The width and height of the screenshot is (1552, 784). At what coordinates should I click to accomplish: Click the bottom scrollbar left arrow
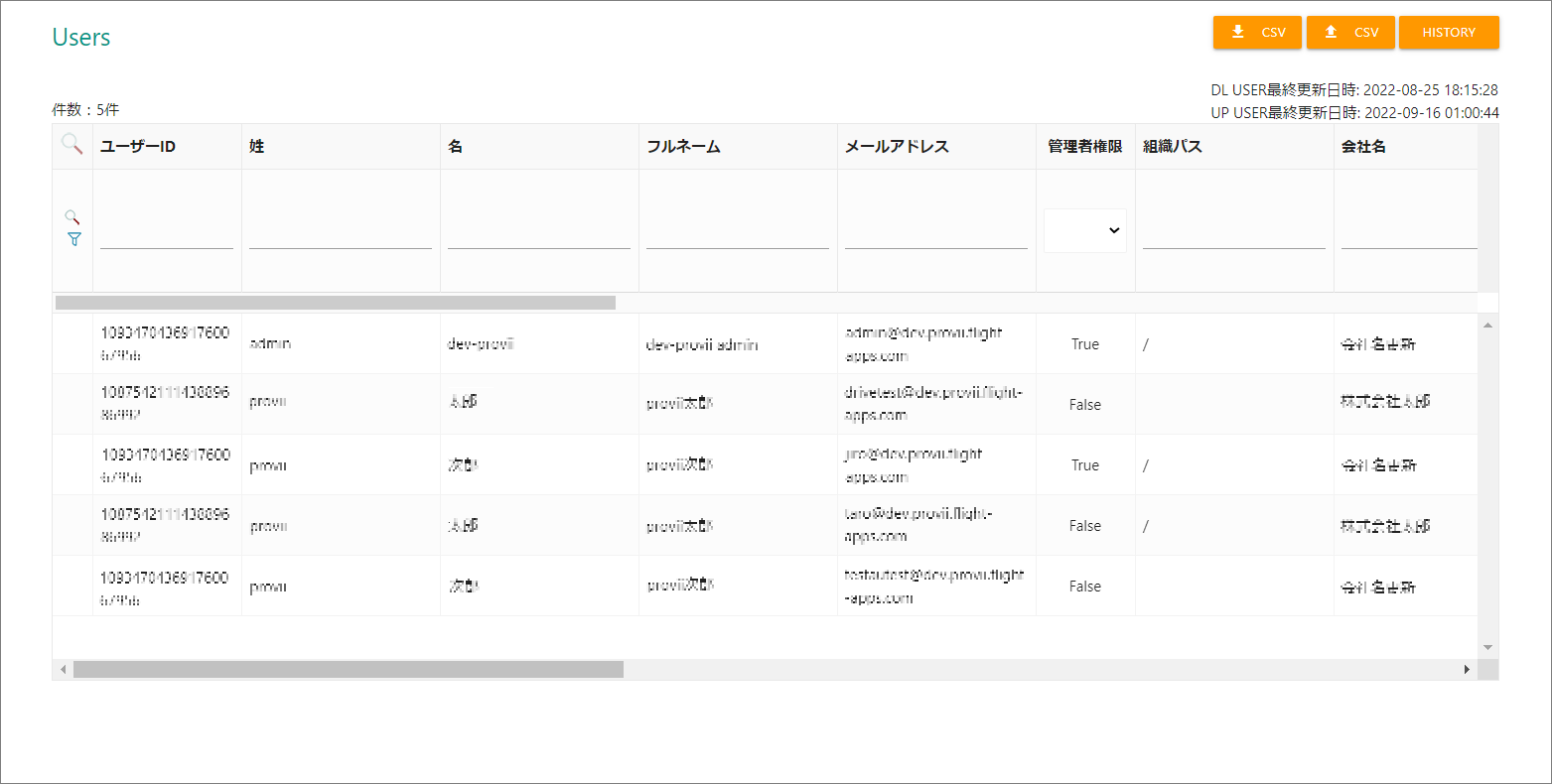pyautogui.click(x=64, y=670)
